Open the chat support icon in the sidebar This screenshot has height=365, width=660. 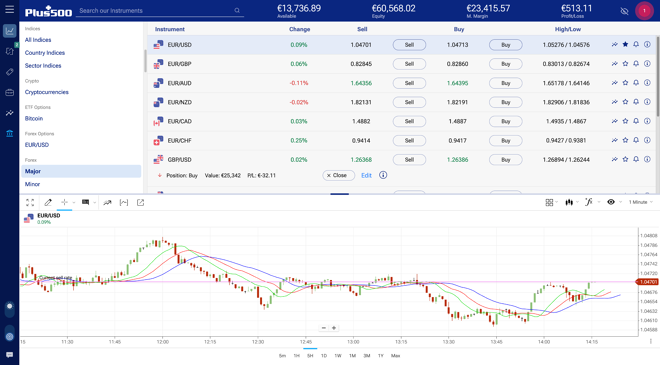9,354
